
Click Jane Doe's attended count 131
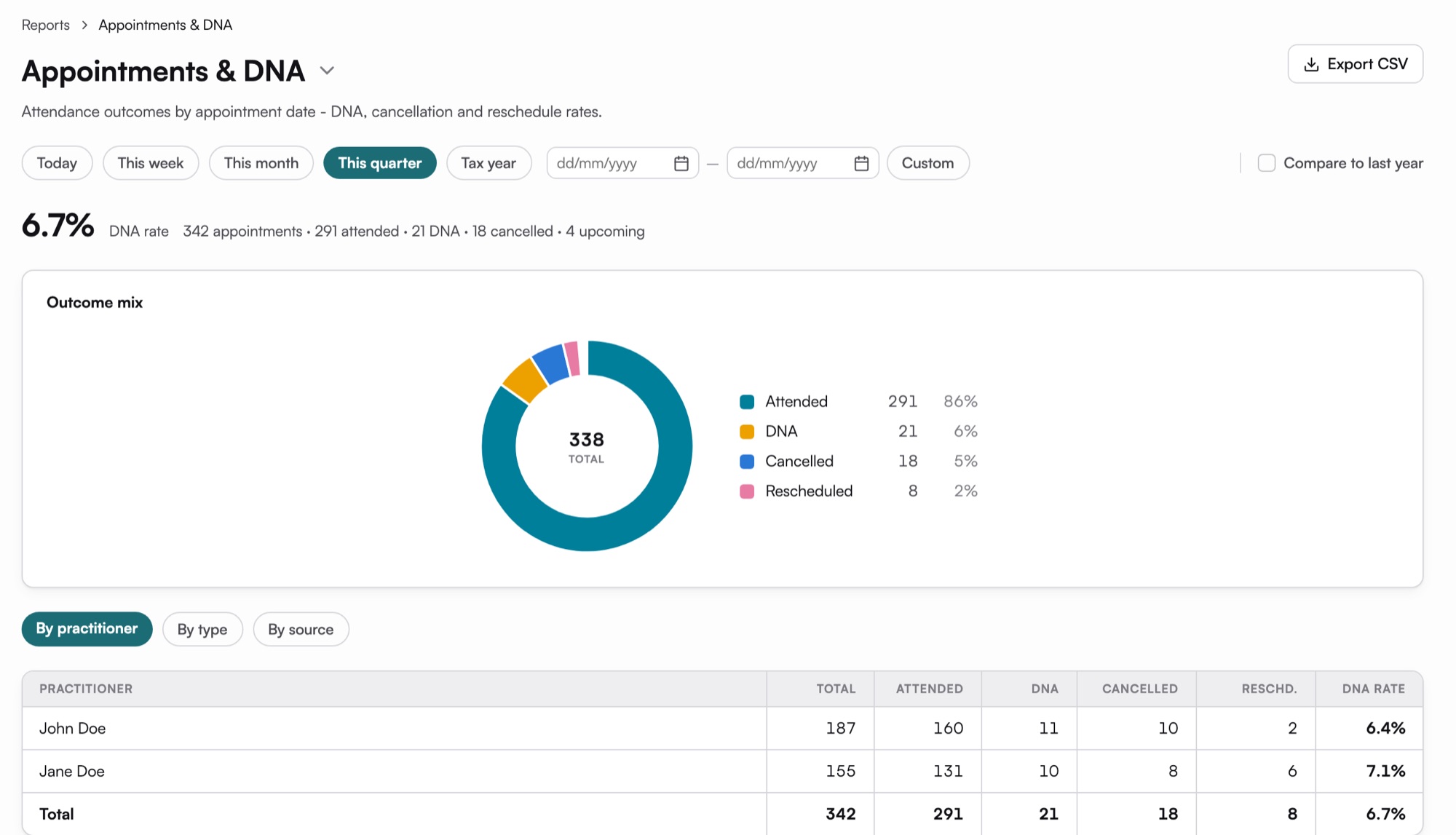(948, 771)
